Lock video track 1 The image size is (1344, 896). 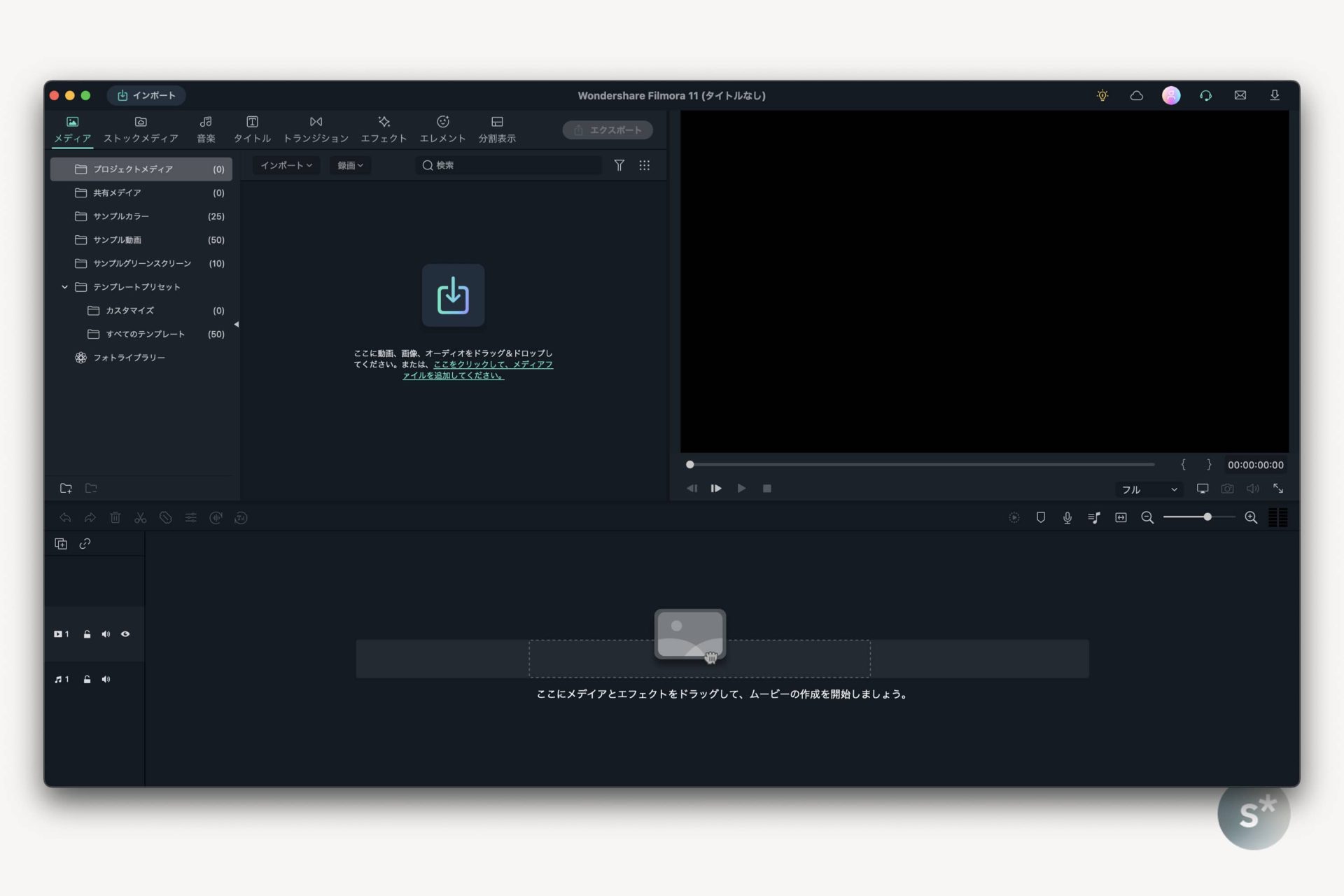[87, 634]
